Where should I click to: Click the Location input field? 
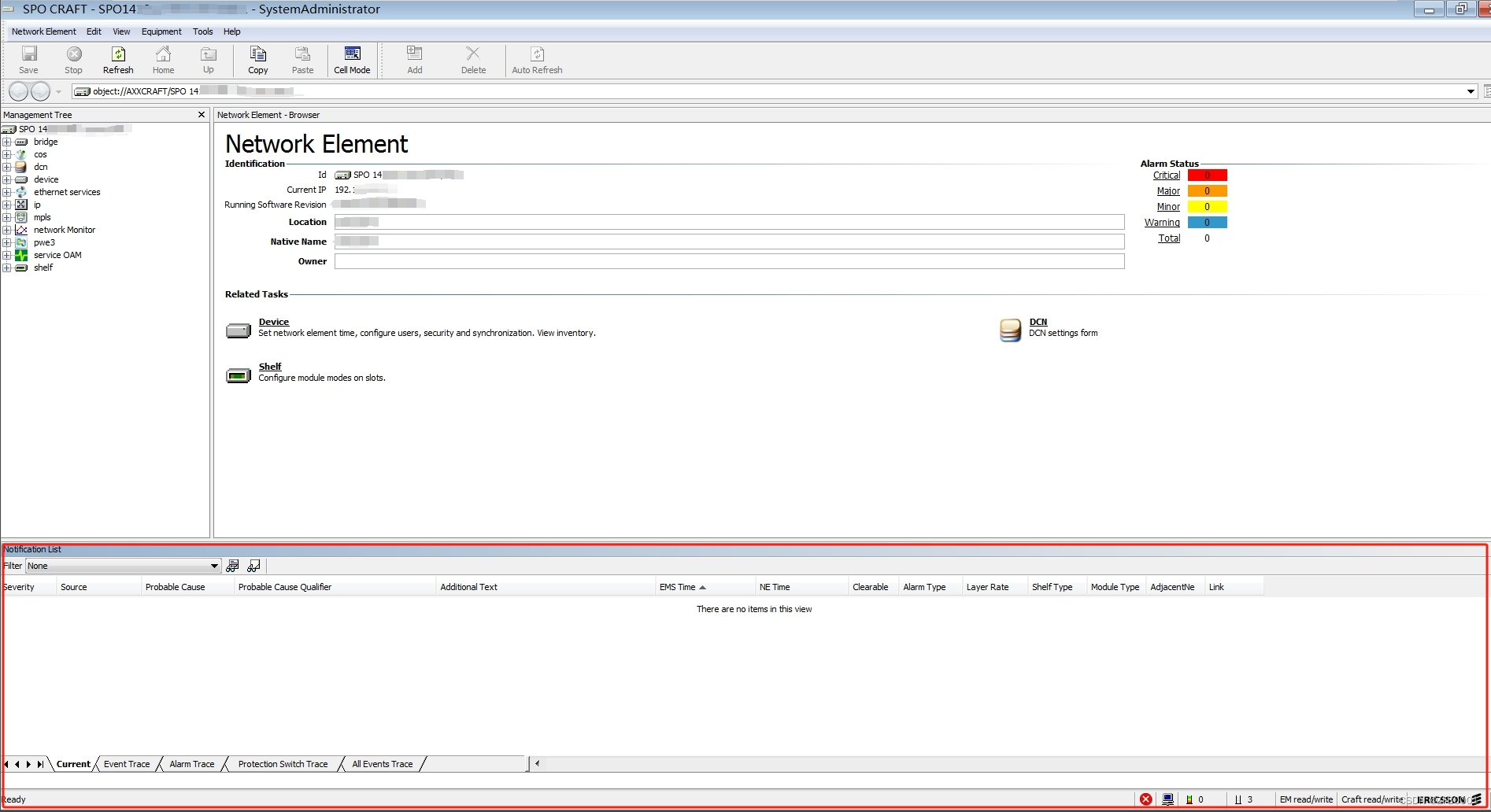pyautogui.click(x=729, y=222)
